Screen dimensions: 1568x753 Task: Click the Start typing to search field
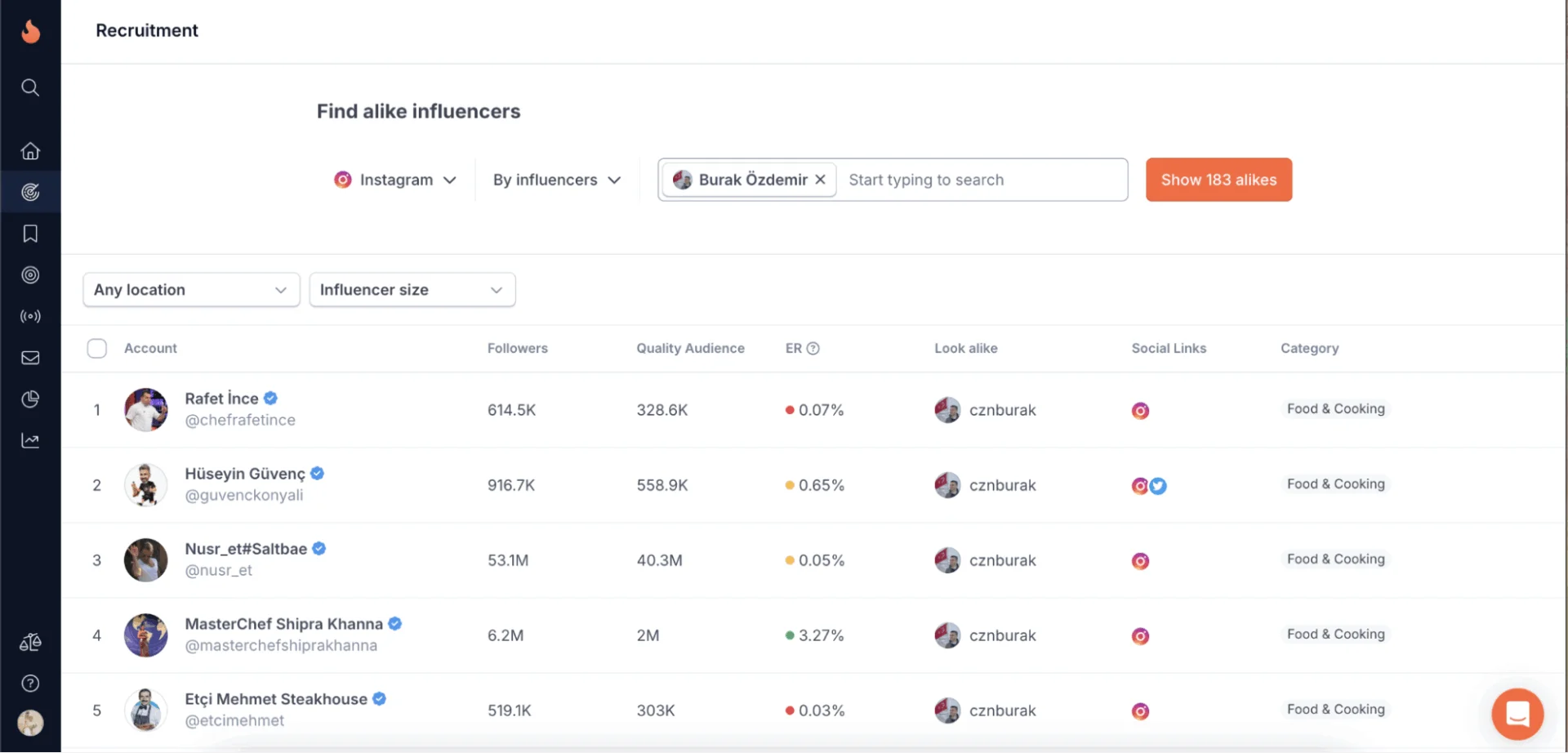click(x=927, y=180)
